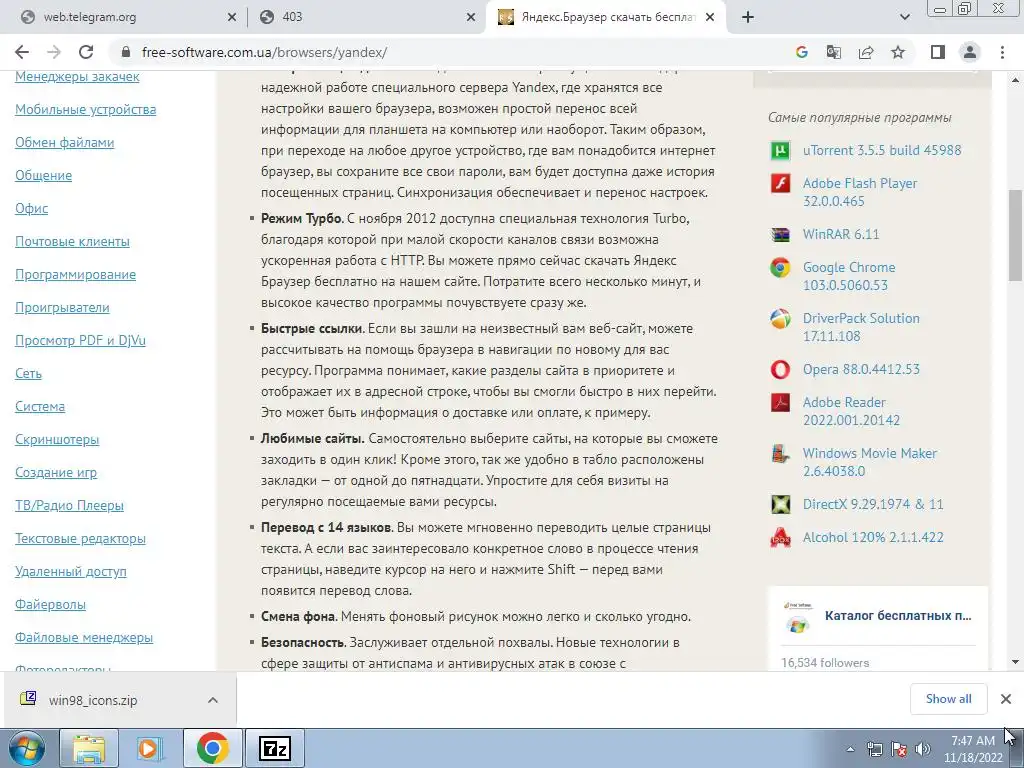Open the Почтовые клиенты category

pos(72,242)
